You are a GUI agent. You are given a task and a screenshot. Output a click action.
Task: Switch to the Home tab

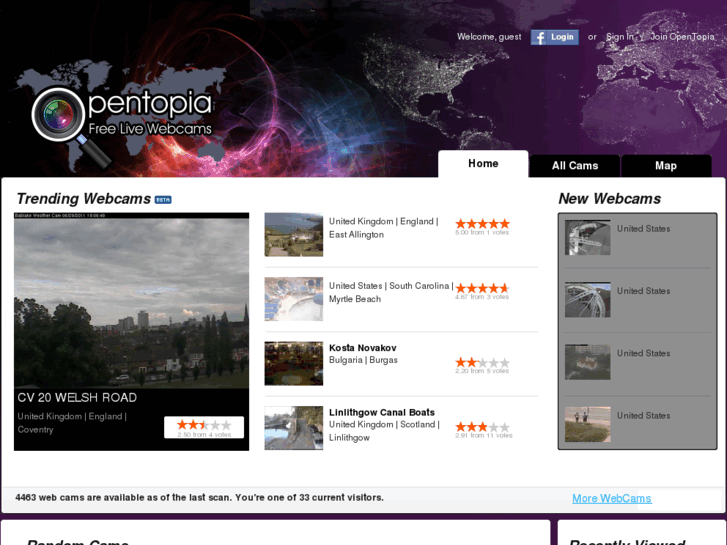tap(483, 164)
